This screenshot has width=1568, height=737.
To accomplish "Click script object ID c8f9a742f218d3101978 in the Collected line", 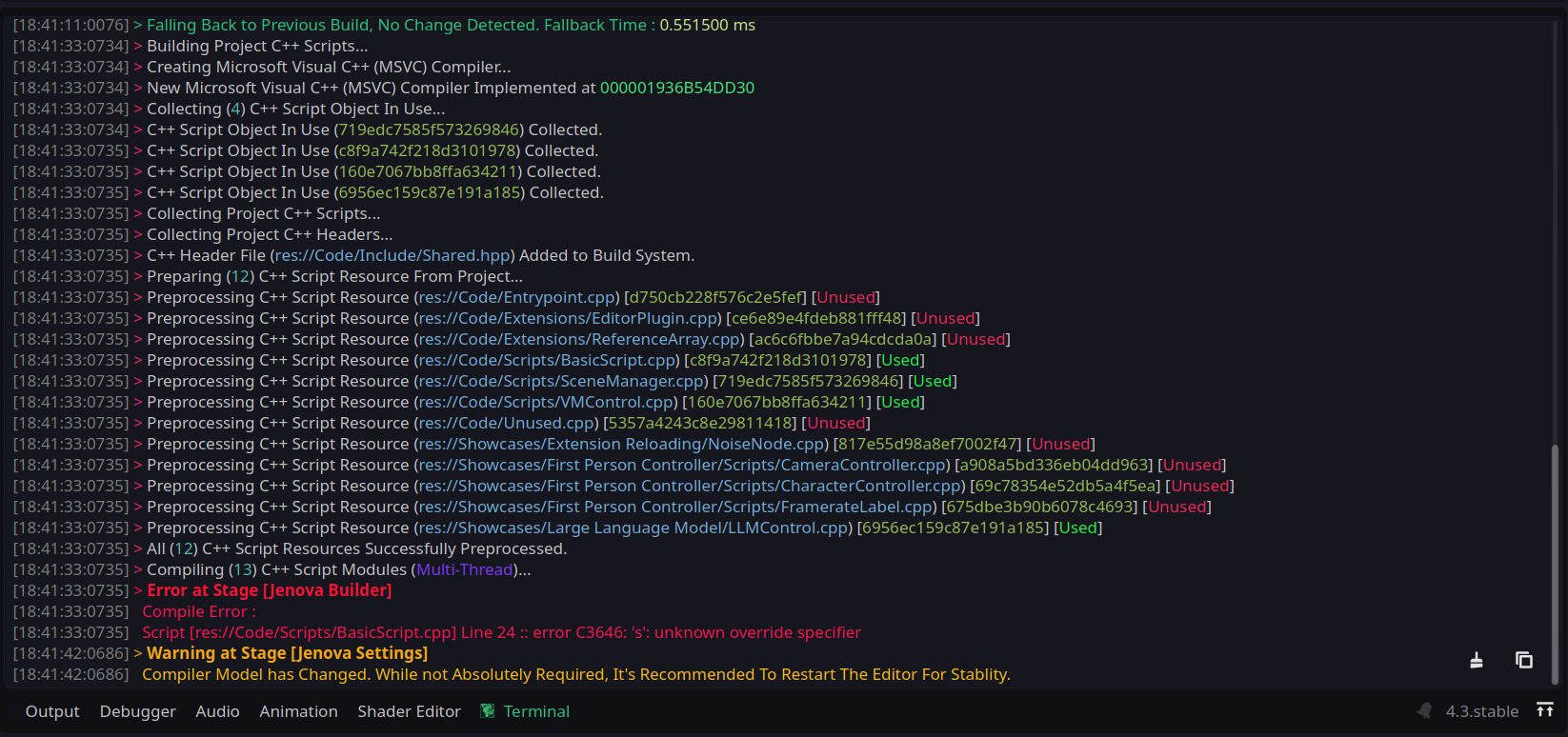I will pyautogui.click(x=427, y=150).
